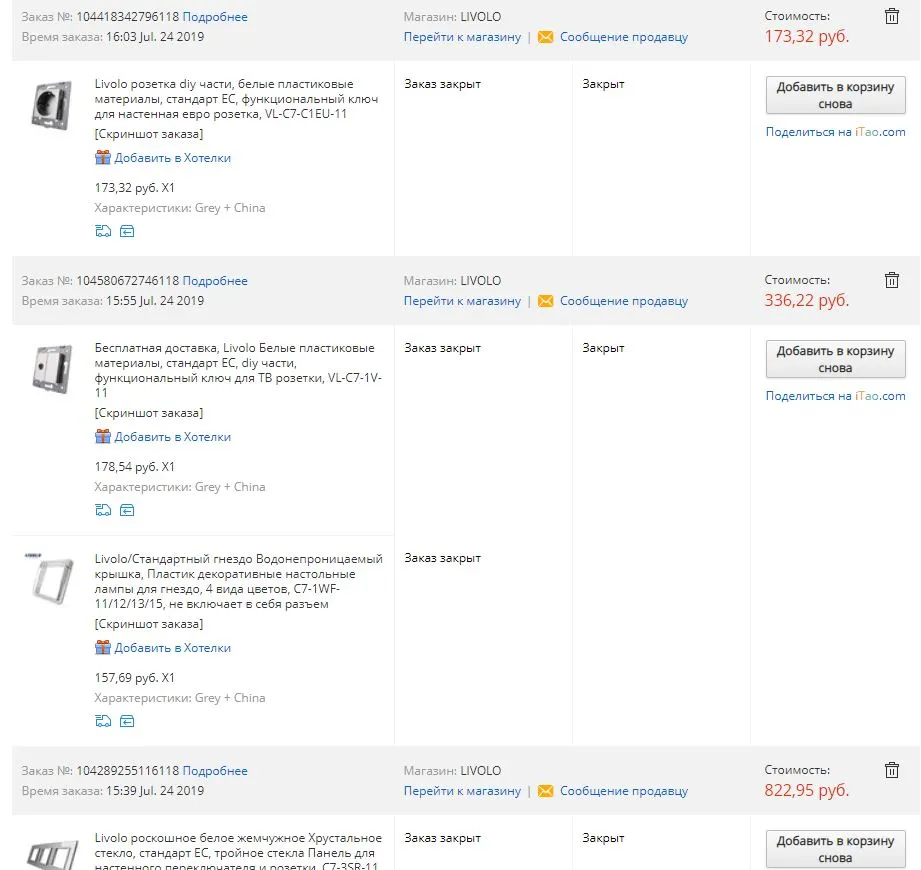The width and height of the screenshot is (921, 870).
Task: Open order screenshot for TV socket VL-C7-1V-11
Action: click(149, 413)
